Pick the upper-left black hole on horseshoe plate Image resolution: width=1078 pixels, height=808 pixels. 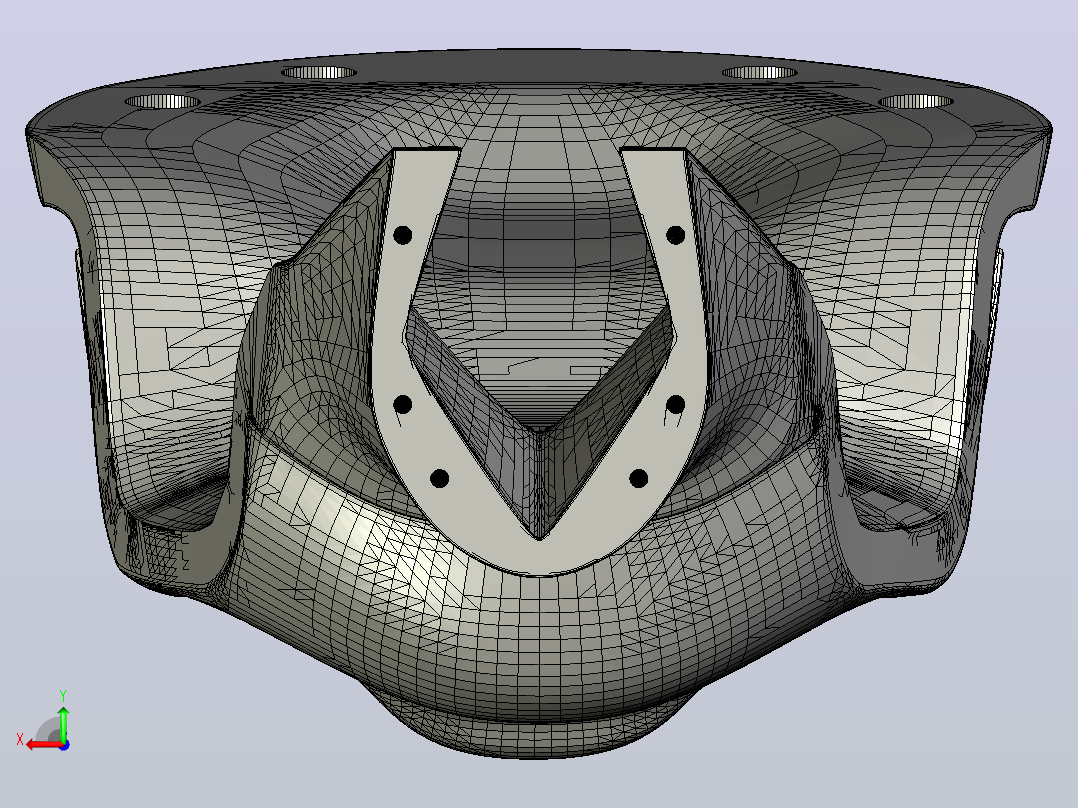[402, 236]
